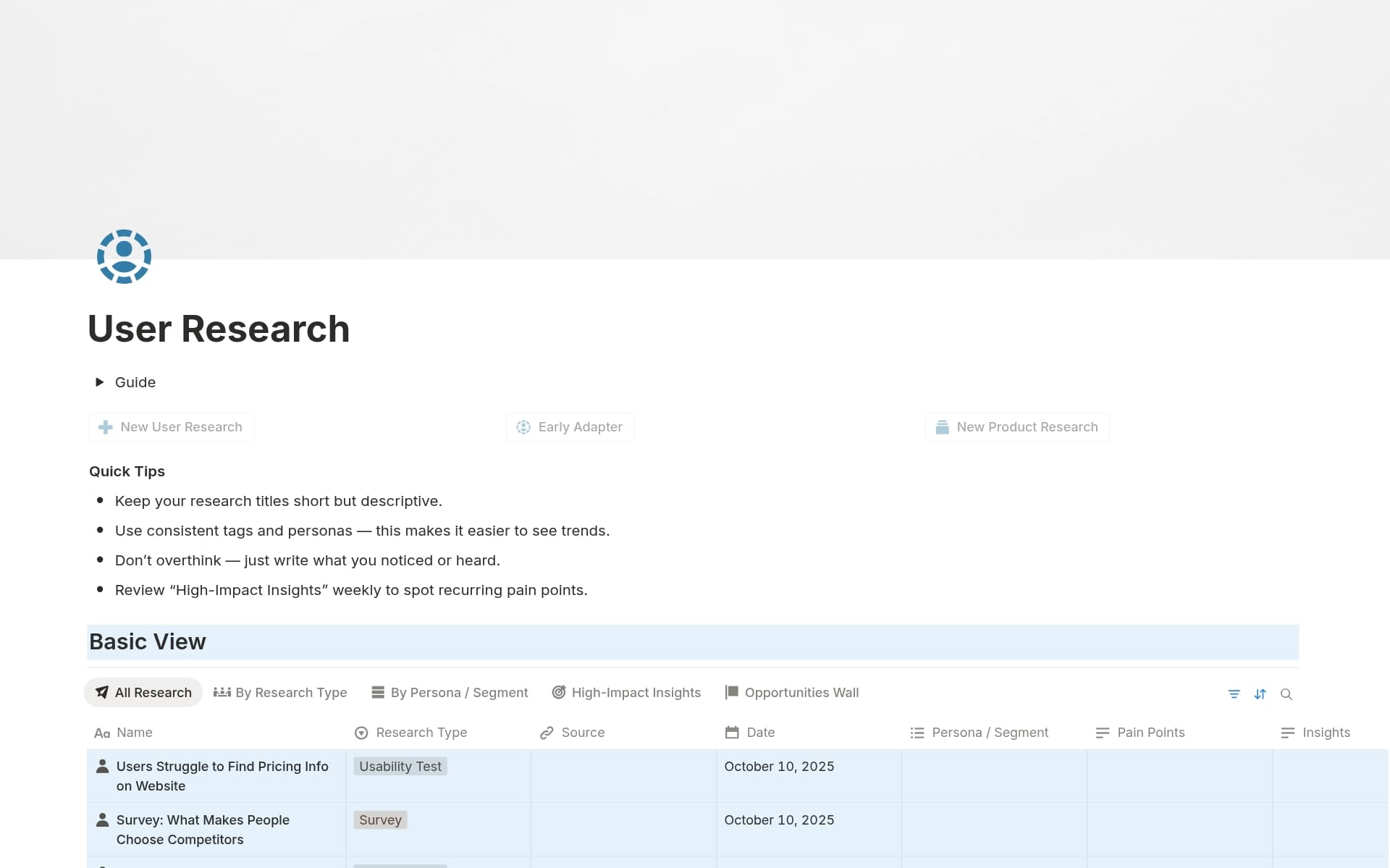Click the Aa icon in the Name column
The image size is (1390, 868).
point(102,733)
